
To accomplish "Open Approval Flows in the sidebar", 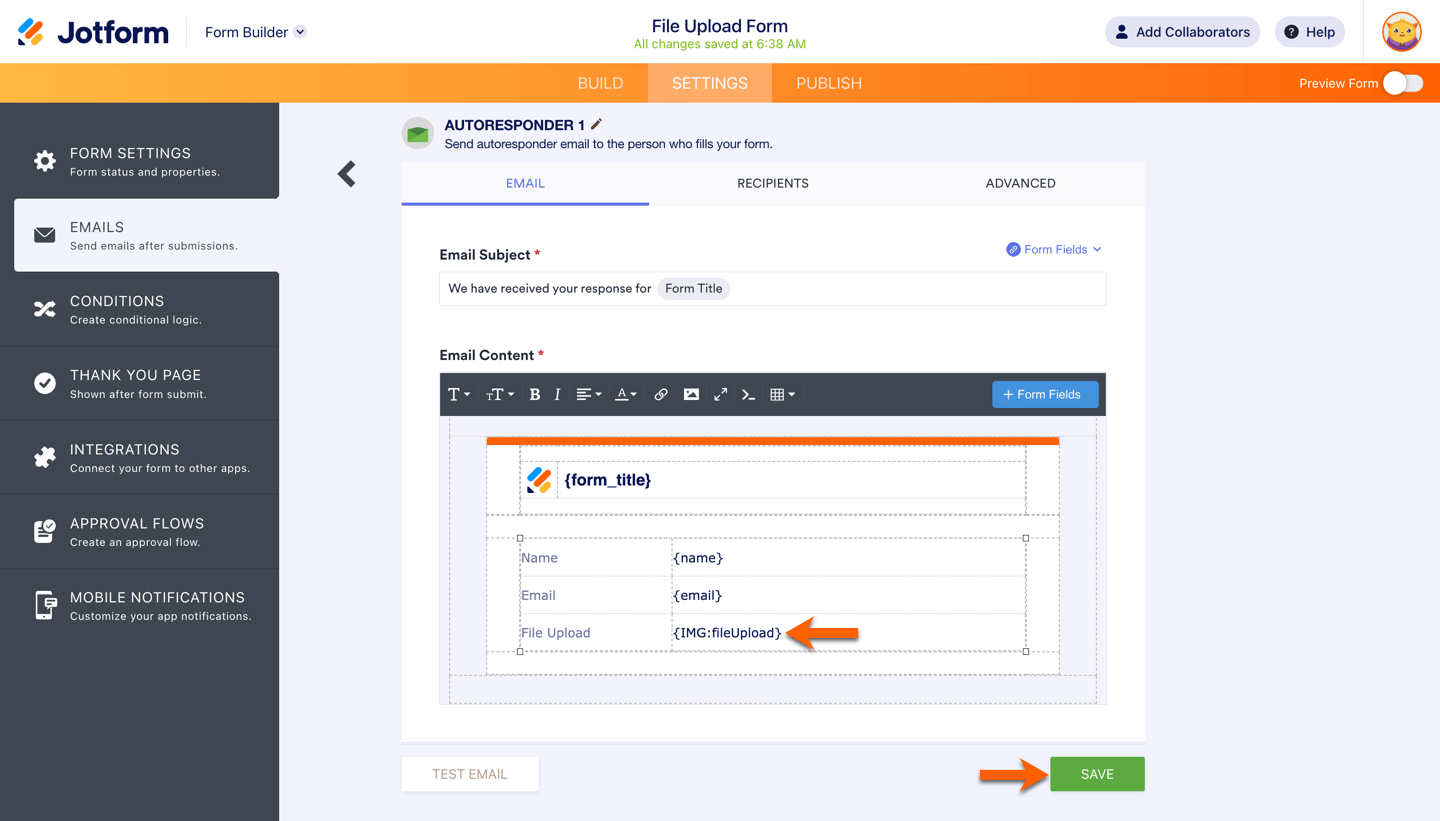I will click(140, 531).
